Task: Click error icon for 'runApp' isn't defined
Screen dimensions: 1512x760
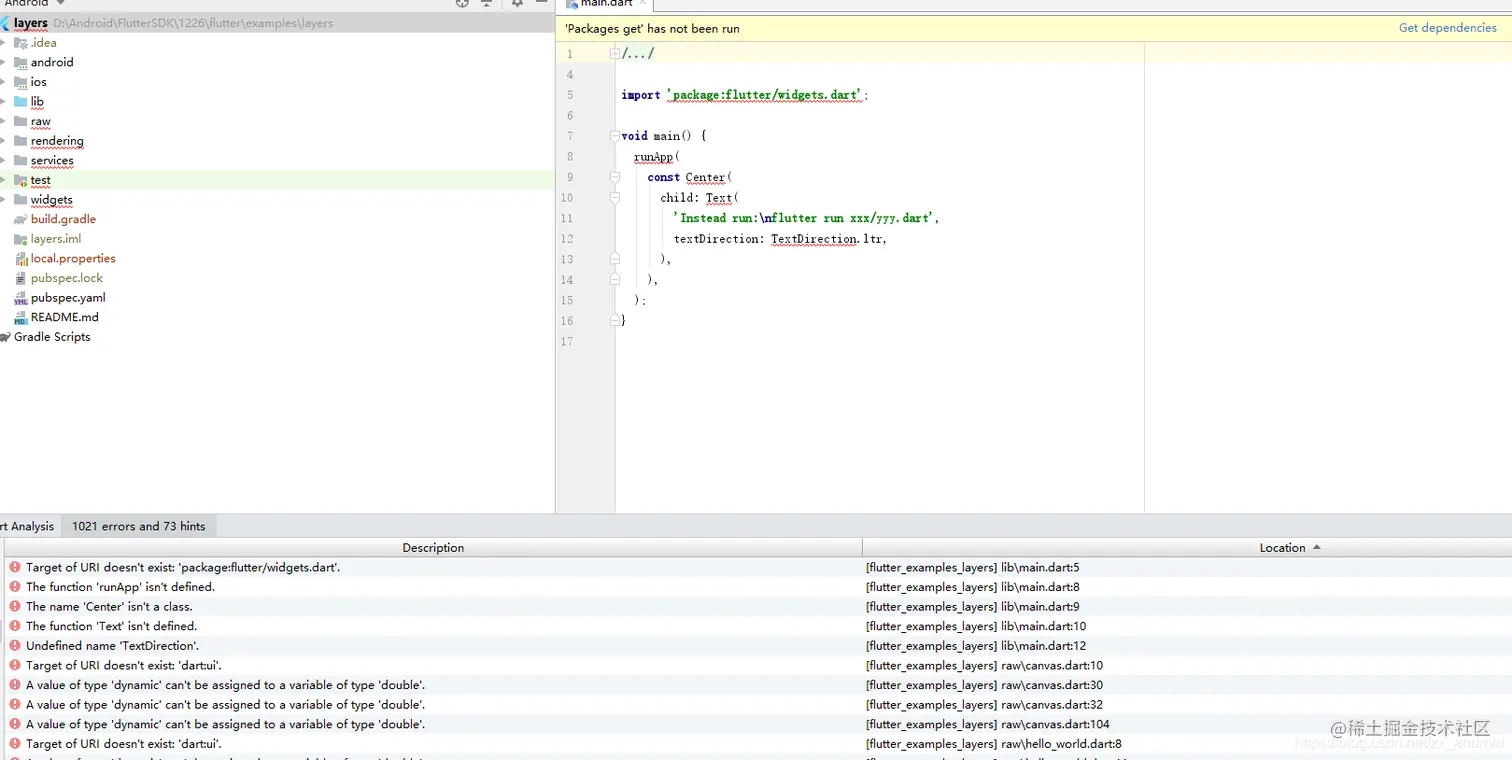Action: tap(15, 587)
